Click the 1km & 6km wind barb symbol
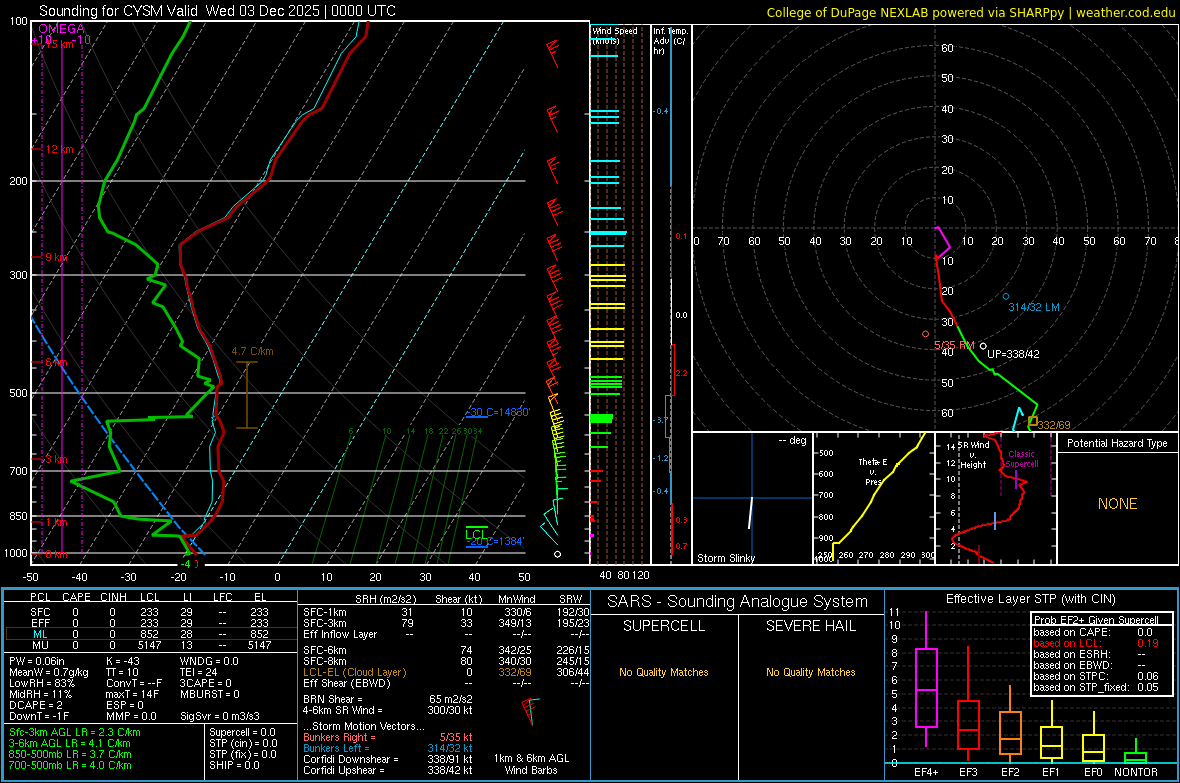 (531, 711)
